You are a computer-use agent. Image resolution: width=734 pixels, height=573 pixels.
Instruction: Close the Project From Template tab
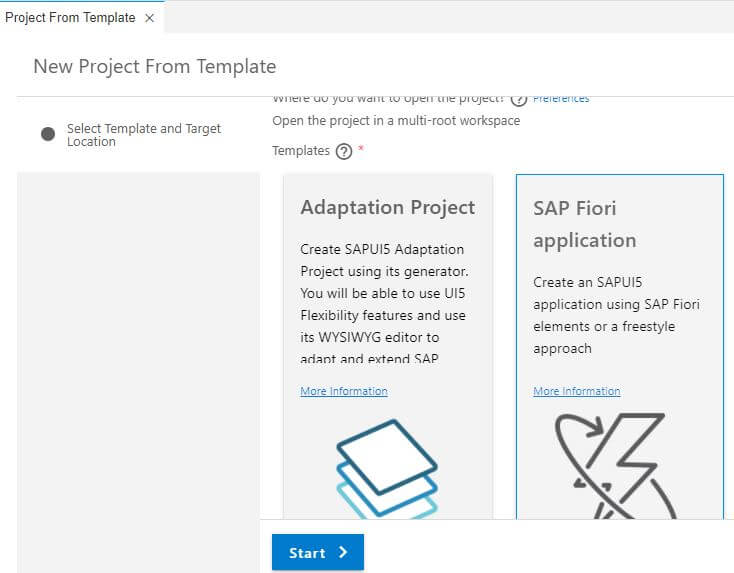click(x=149, y=18)
